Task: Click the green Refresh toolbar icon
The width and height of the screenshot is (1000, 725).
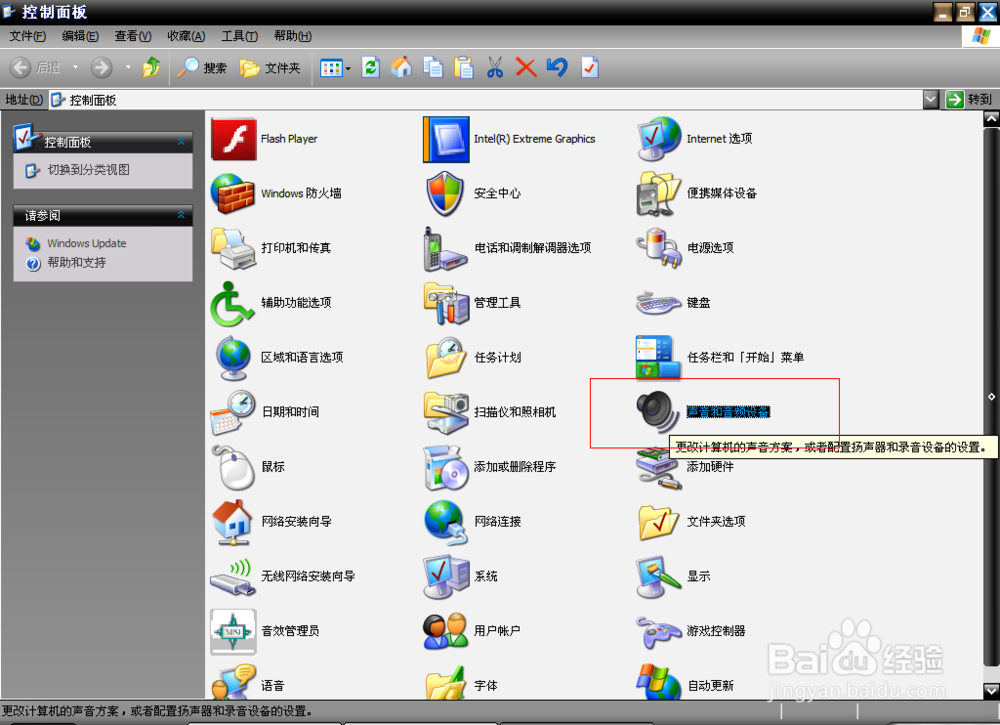Action: tap(370, 68)
